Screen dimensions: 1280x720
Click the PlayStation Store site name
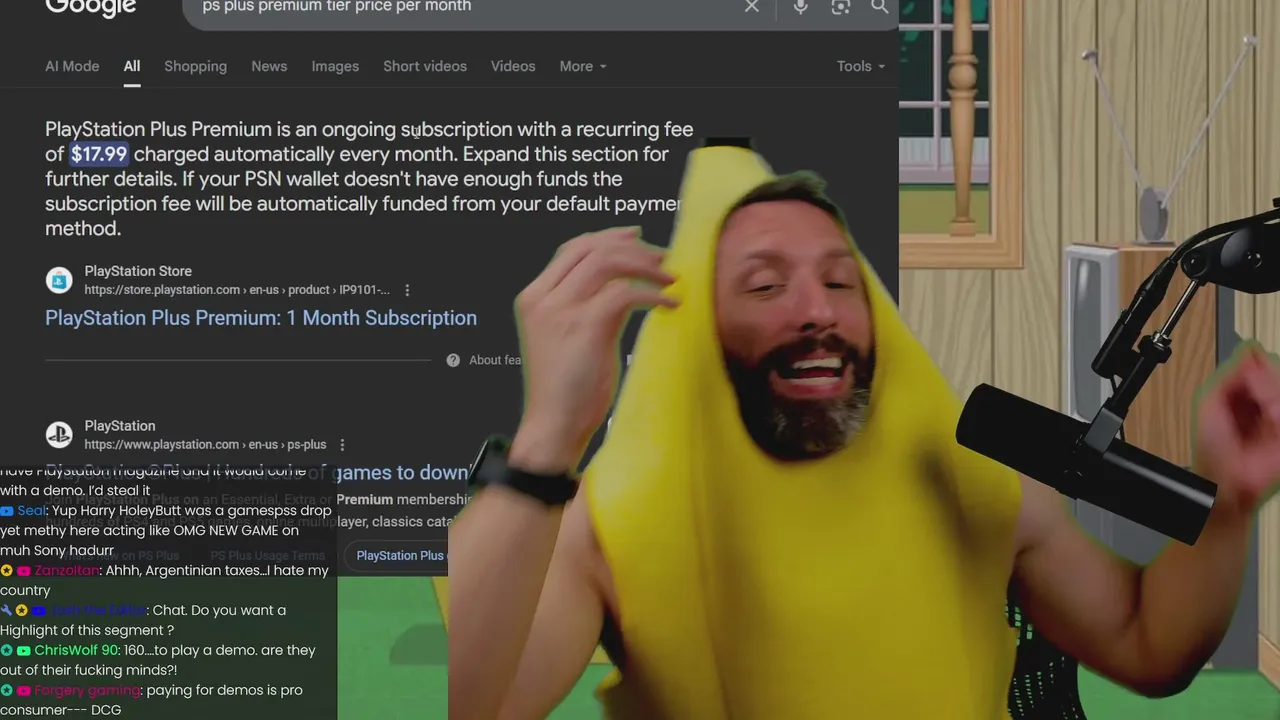[138, 271]
